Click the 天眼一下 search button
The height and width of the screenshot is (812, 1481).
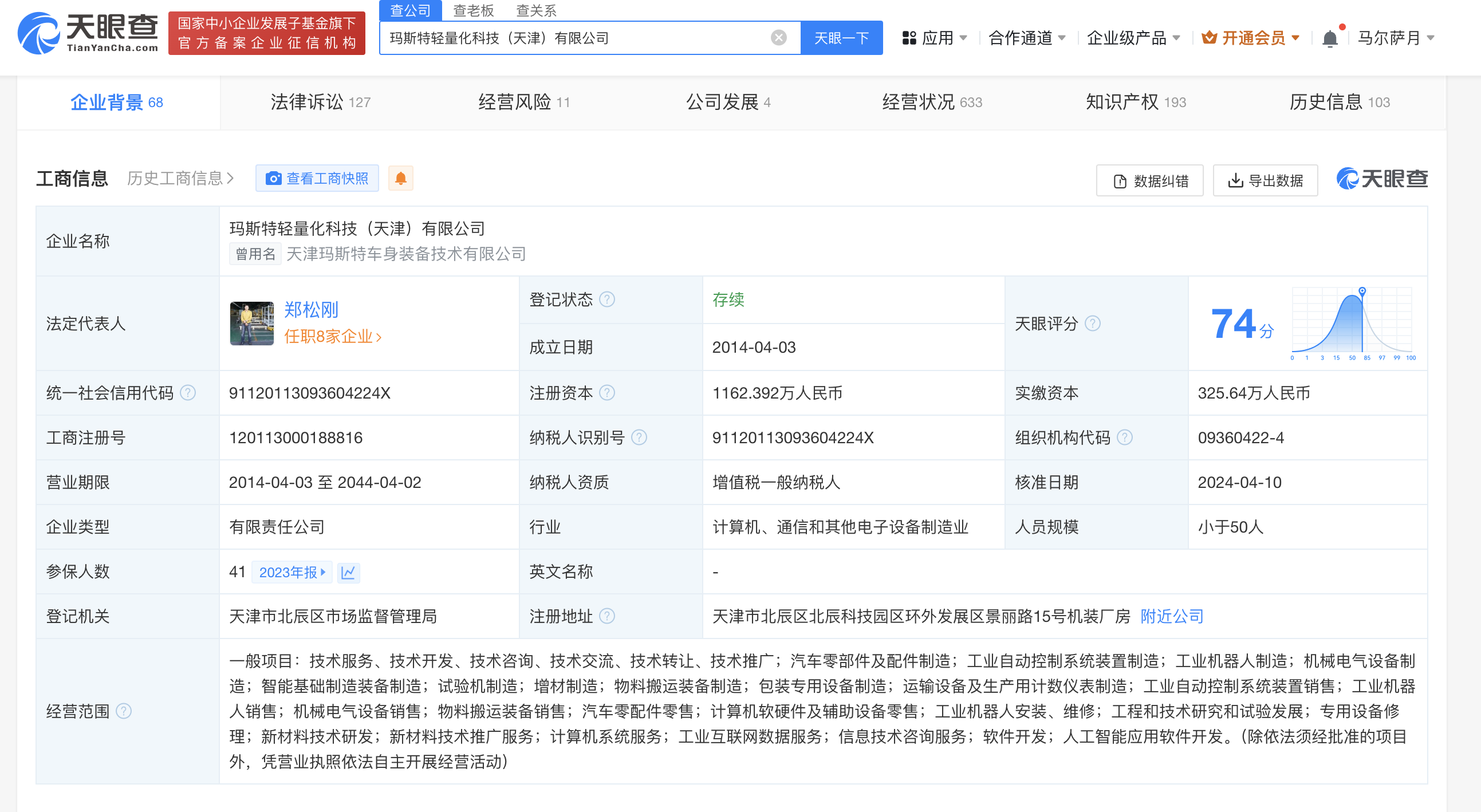[841, 38]
